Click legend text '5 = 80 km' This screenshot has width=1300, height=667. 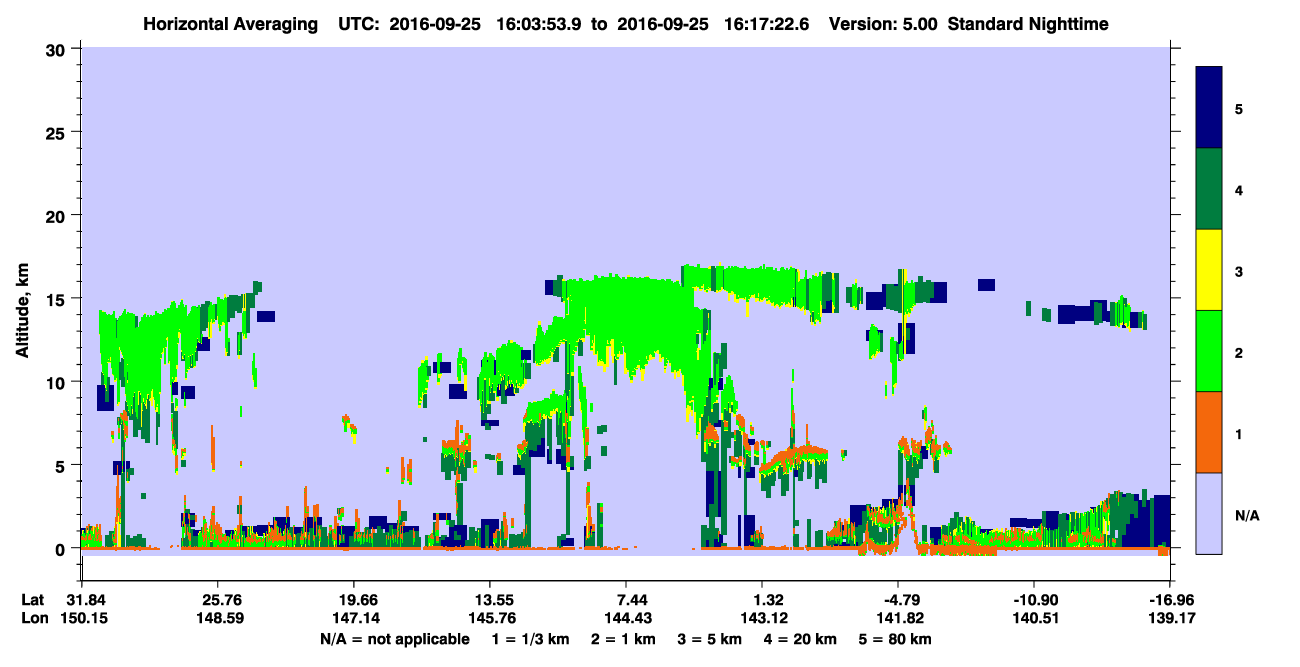[x=897, y=639]
